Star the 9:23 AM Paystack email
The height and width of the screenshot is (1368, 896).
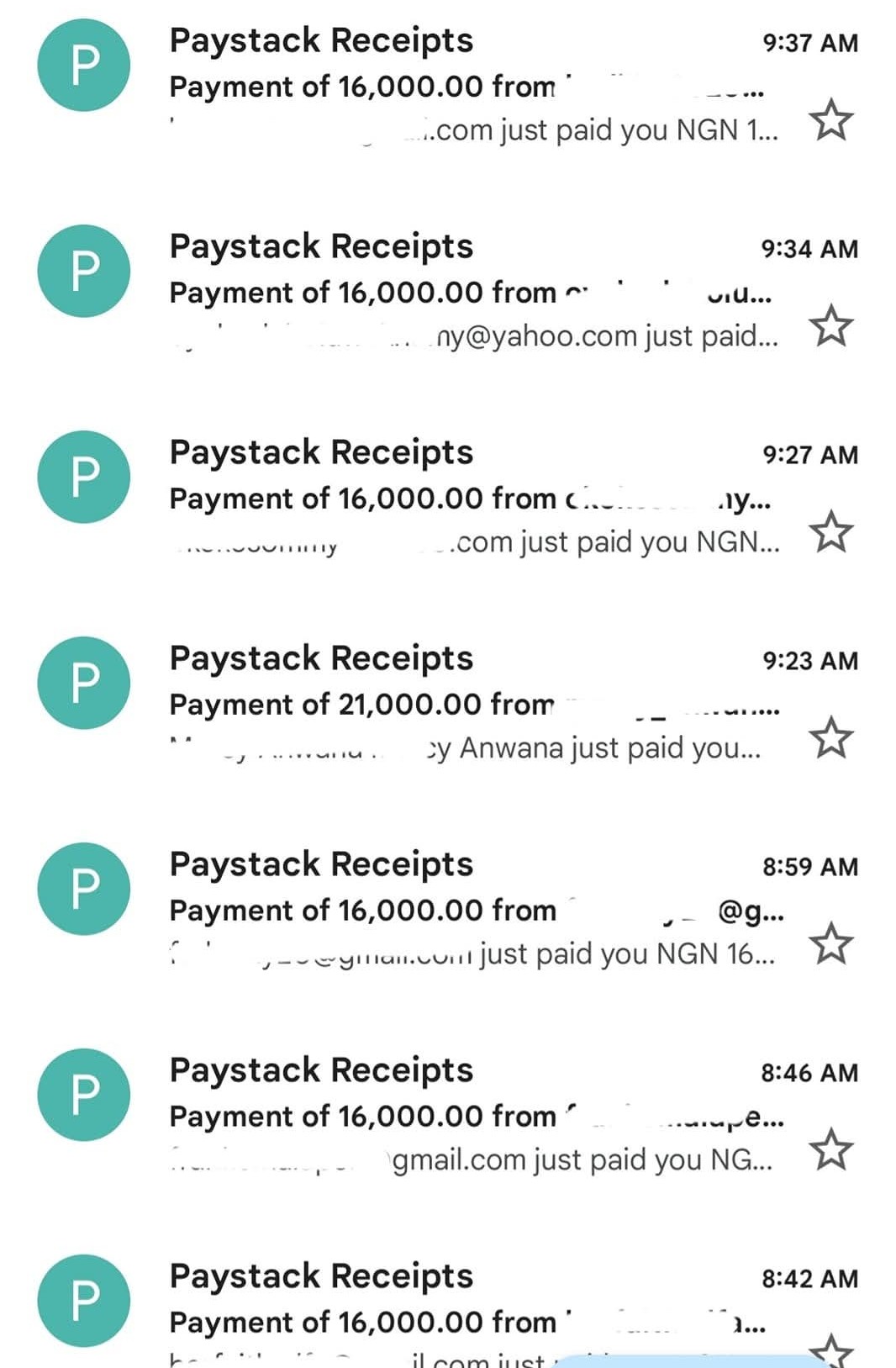tap(830, 737)
